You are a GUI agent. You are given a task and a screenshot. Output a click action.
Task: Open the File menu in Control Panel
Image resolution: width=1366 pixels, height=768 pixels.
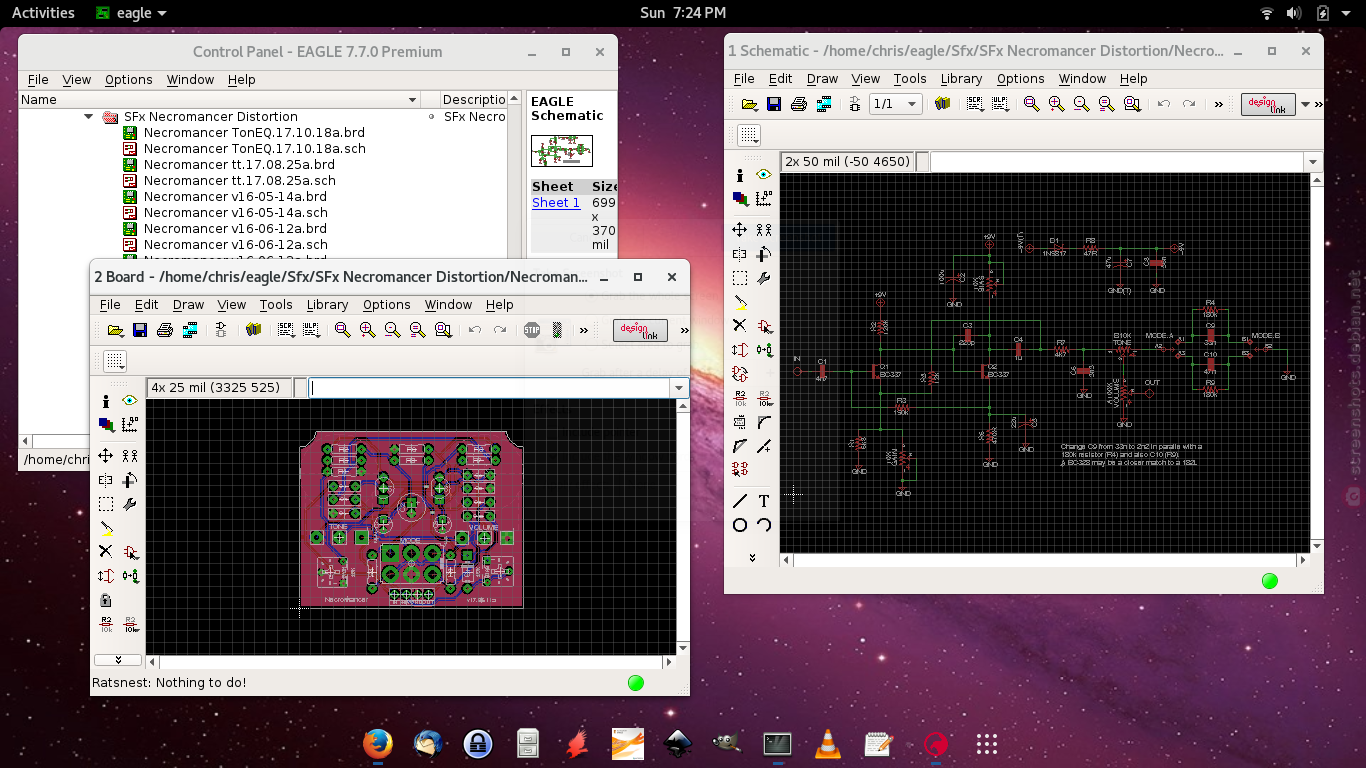click(38, 79)
